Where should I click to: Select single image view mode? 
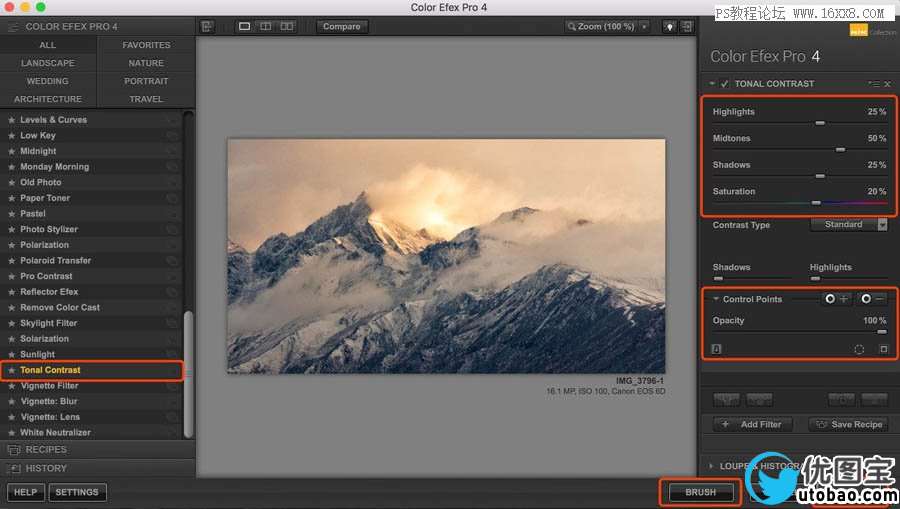(x=244, y=26)
